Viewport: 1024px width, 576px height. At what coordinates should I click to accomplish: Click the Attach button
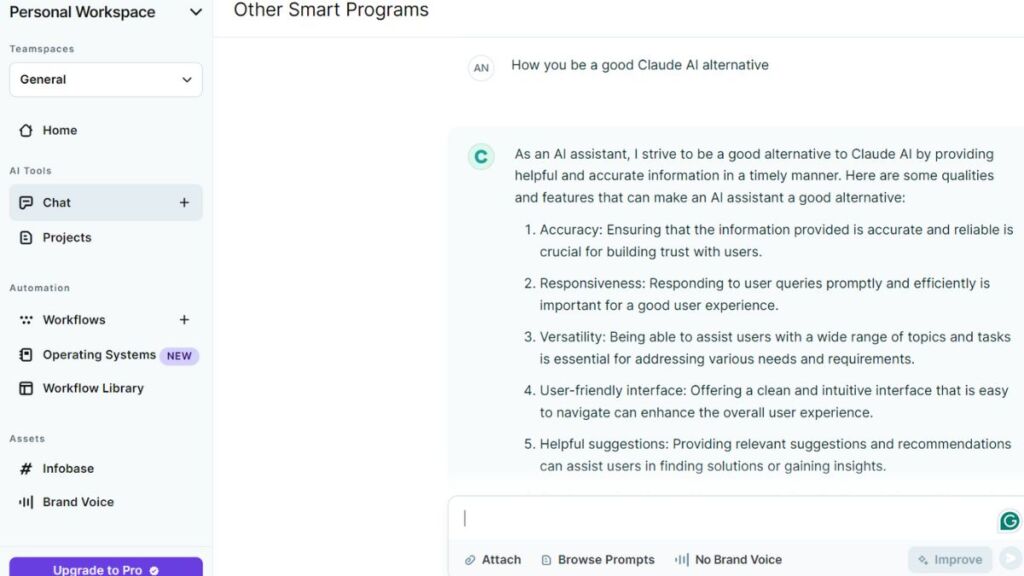point(493,560)
